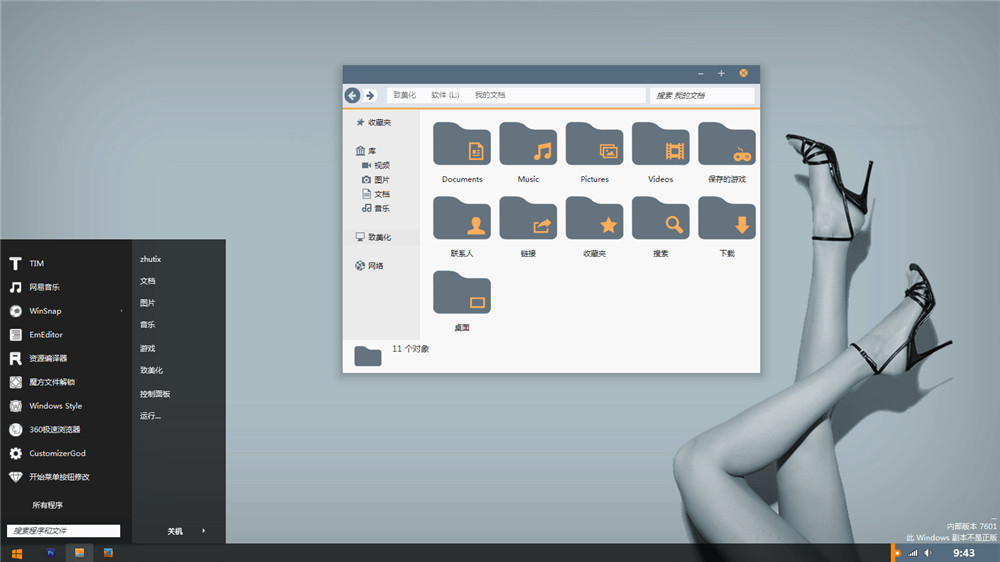Select 运行... in the start menu

coord(150,416)
